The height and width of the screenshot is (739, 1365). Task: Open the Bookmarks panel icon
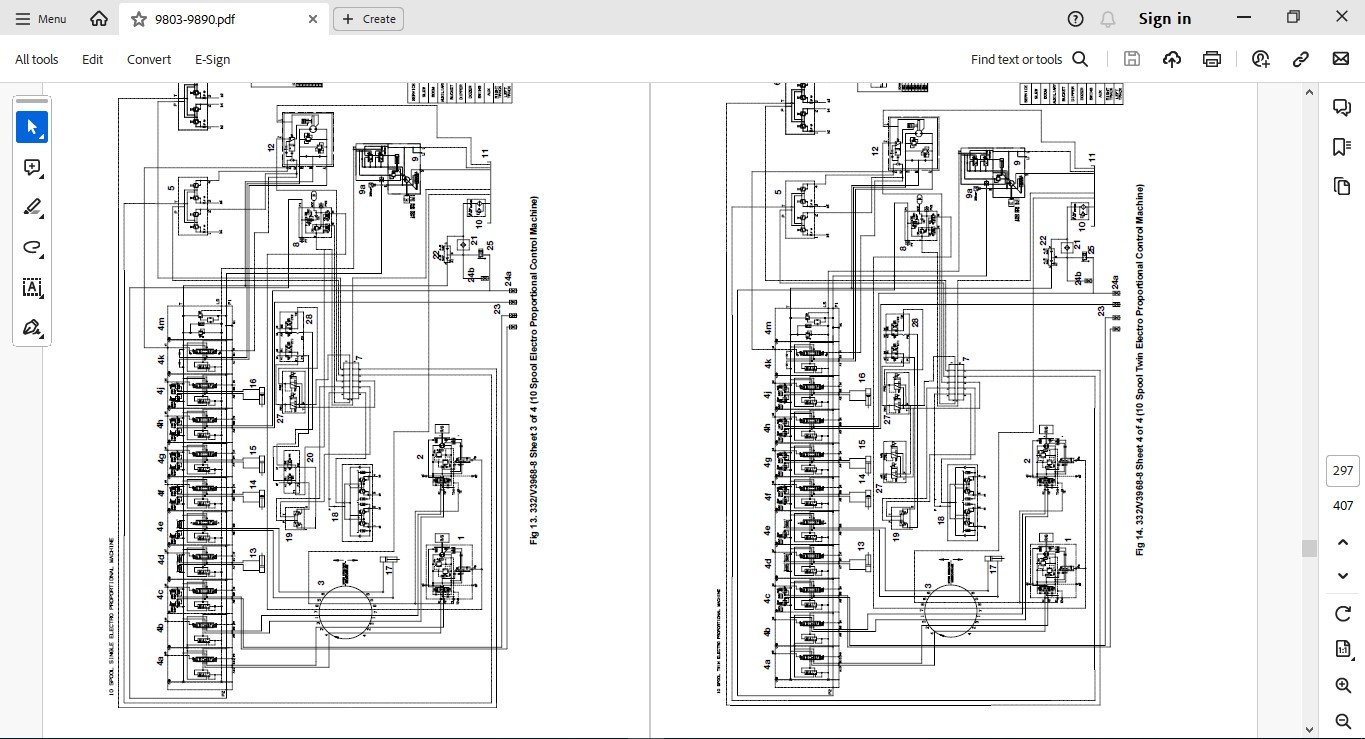click(x=1342, y=147)
